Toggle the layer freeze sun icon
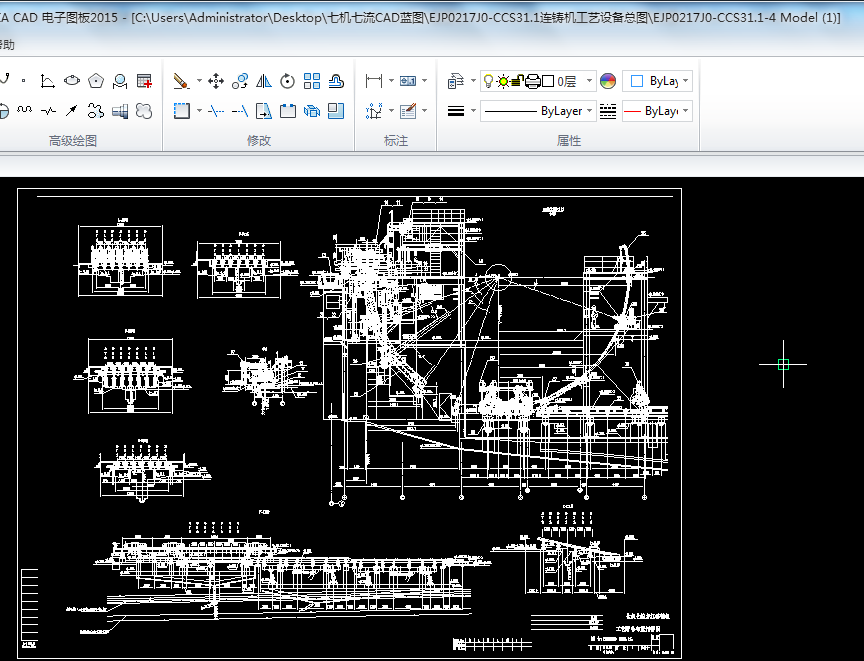Viewport: 864px width, 661px height. click(503, 81)
